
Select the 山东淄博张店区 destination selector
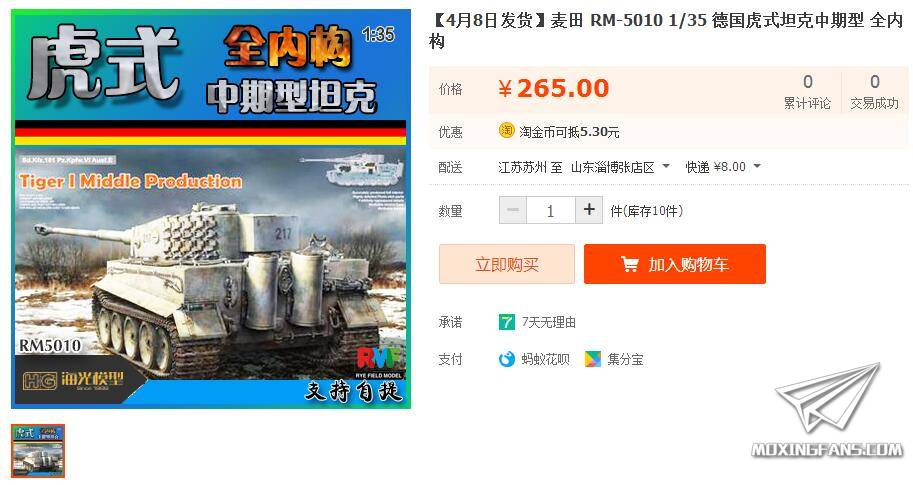[x=620, y=167]
